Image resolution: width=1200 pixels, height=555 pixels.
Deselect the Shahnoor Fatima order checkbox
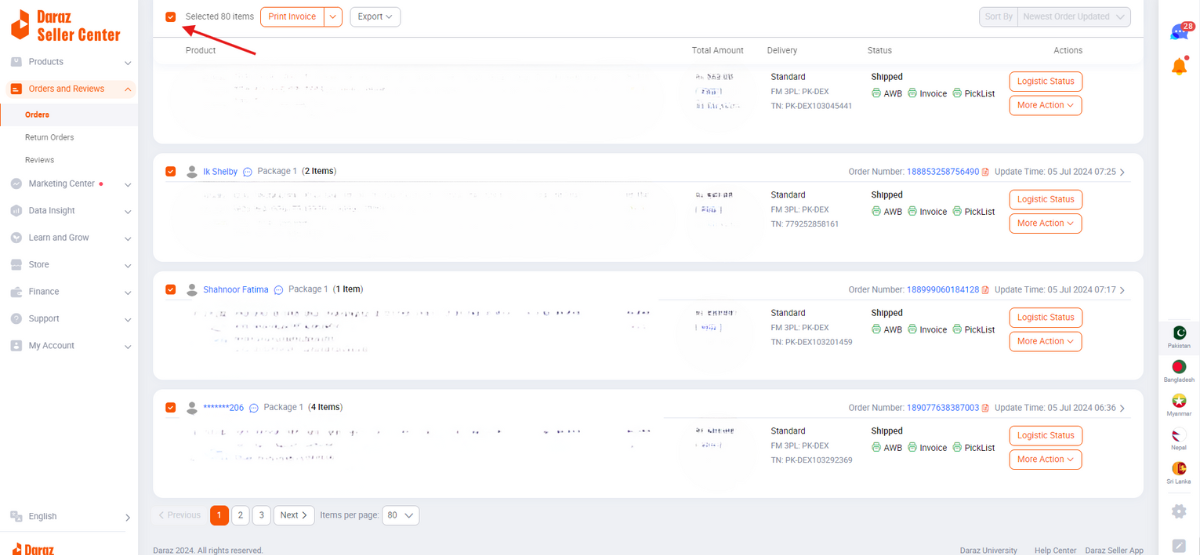(171, 290)
